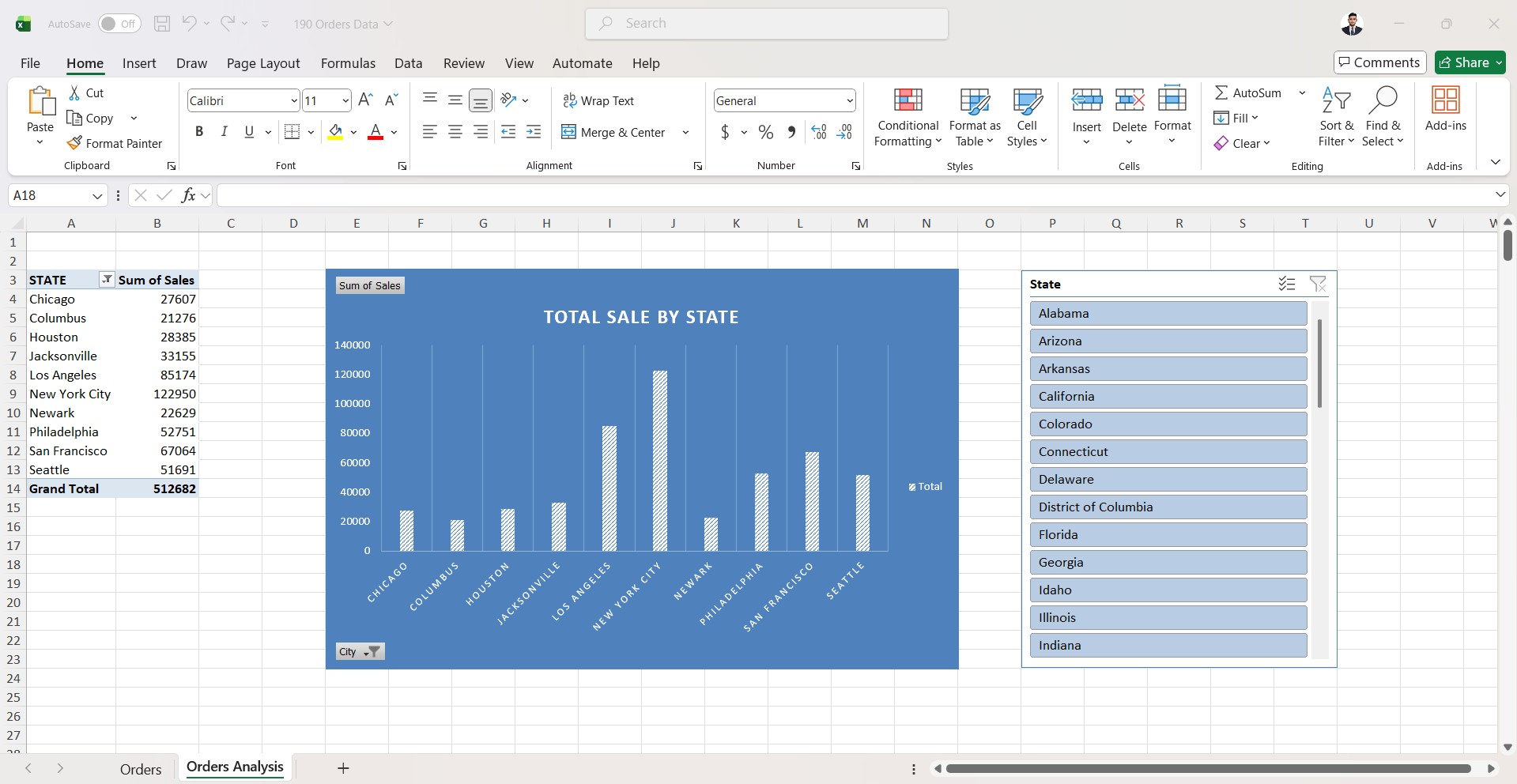The width and height of the screenshot is (1517, 784).
Task: Open the font name Calibri dropdown
Action: pyautogui.click(x=294, y=101)
